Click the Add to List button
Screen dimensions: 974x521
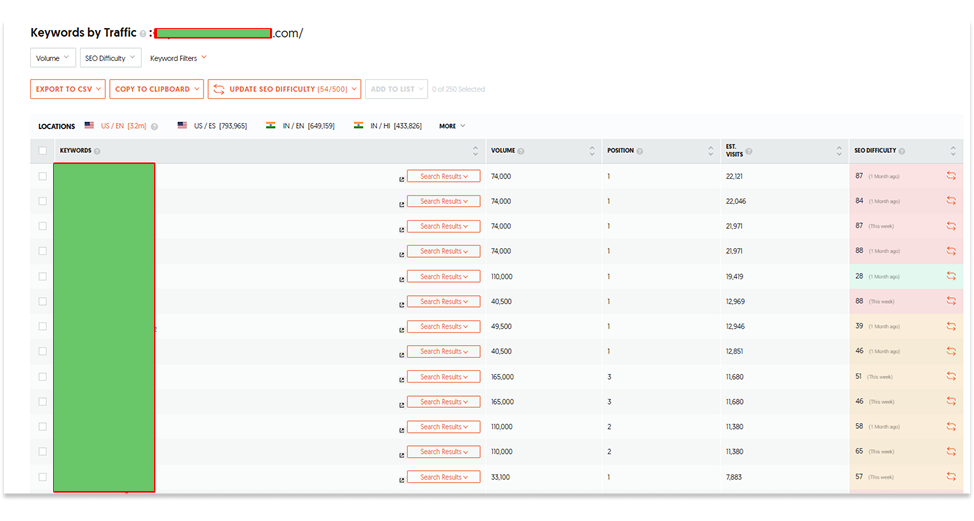(396, 89)
